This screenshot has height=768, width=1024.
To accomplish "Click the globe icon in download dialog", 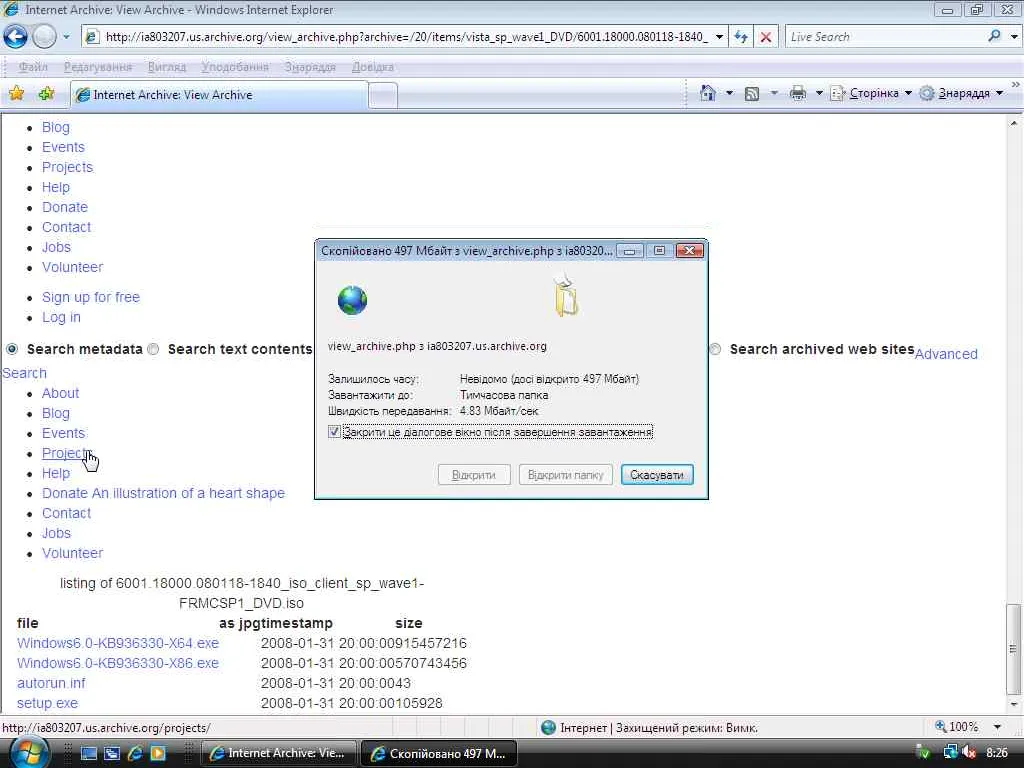I will pyautogui.click(x=353, y=300).
